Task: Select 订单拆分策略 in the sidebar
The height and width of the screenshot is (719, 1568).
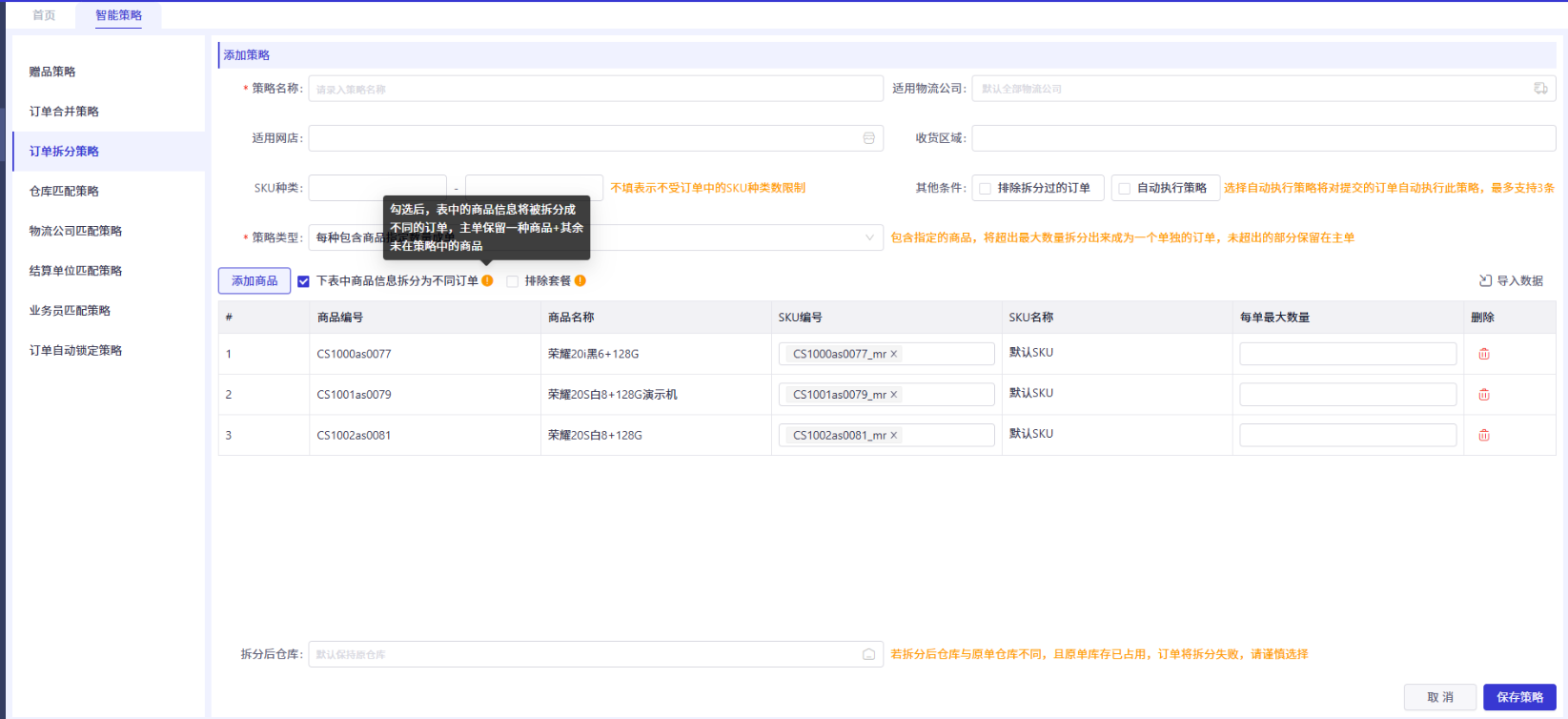Action: [64, 152]
